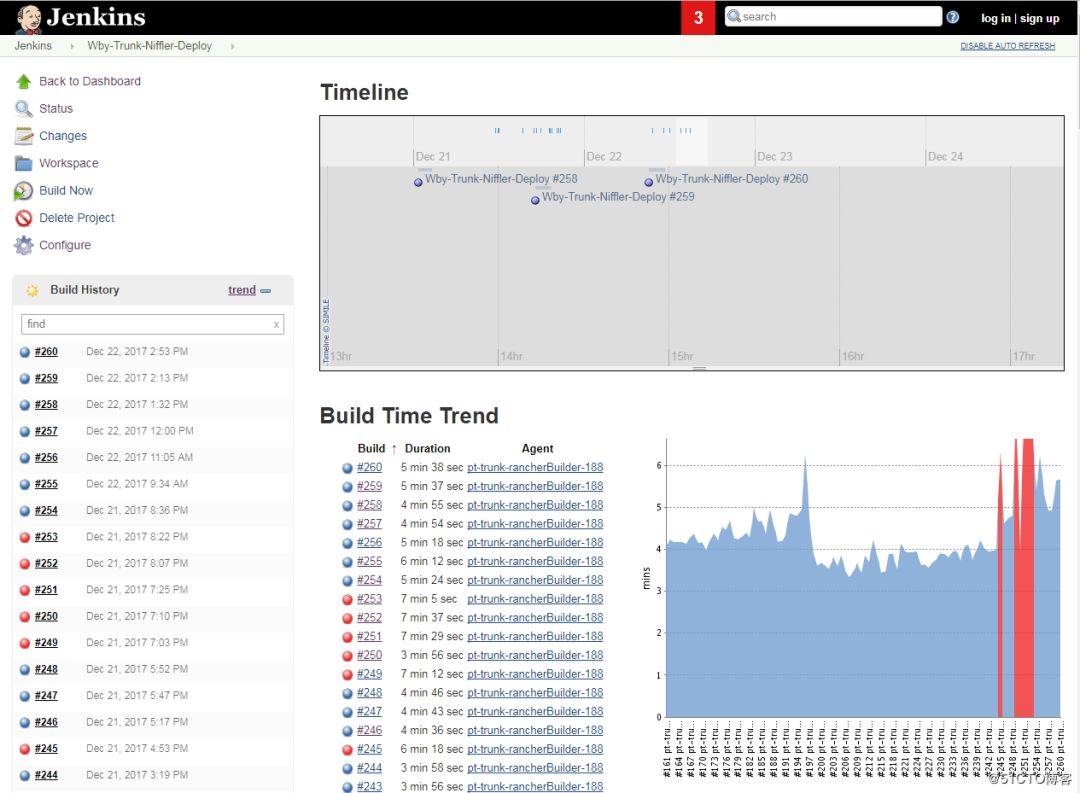Click the search help question mark icon
Viewport: 1080px width, 793px height.
[x=953, y=17]
